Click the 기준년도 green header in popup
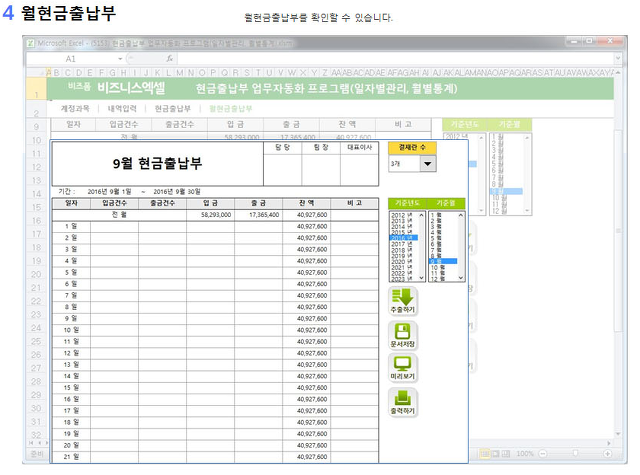This screenshot has height=475, width=640. click(407, 203)
